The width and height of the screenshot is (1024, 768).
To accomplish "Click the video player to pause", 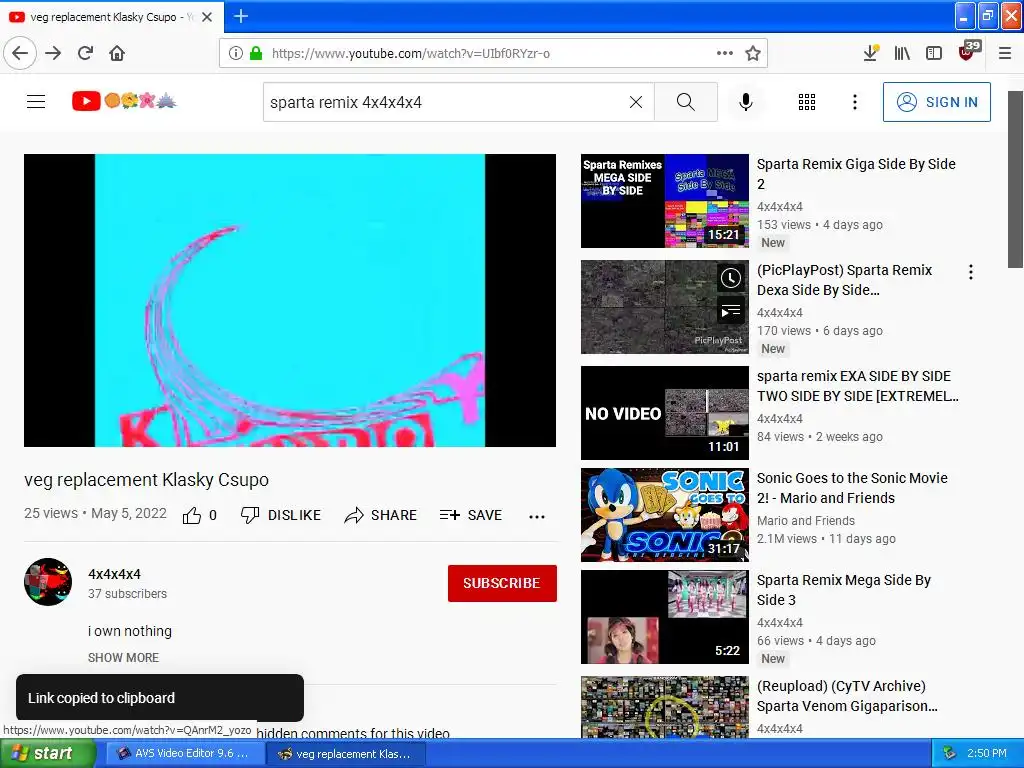I will [x=290, y=300].
